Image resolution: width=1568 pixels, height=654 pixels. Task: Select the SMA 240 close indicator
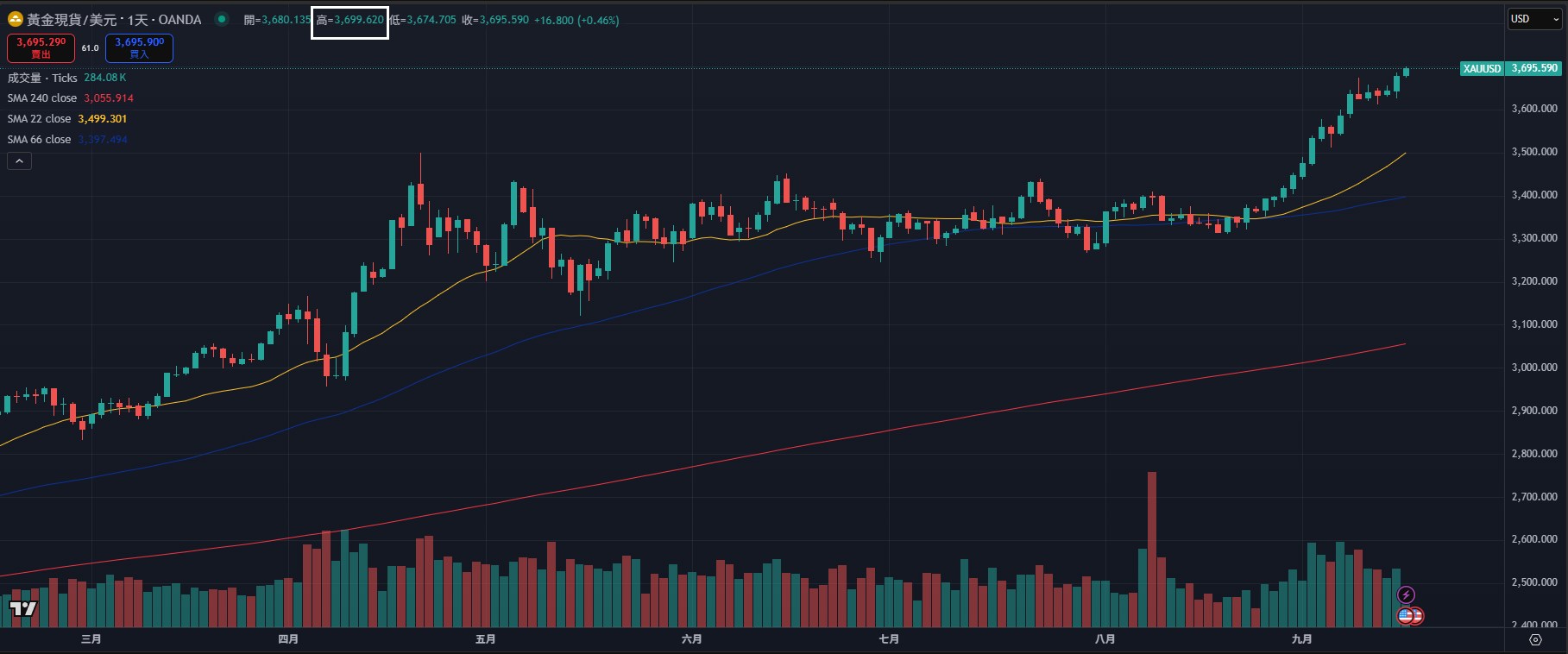42,98
